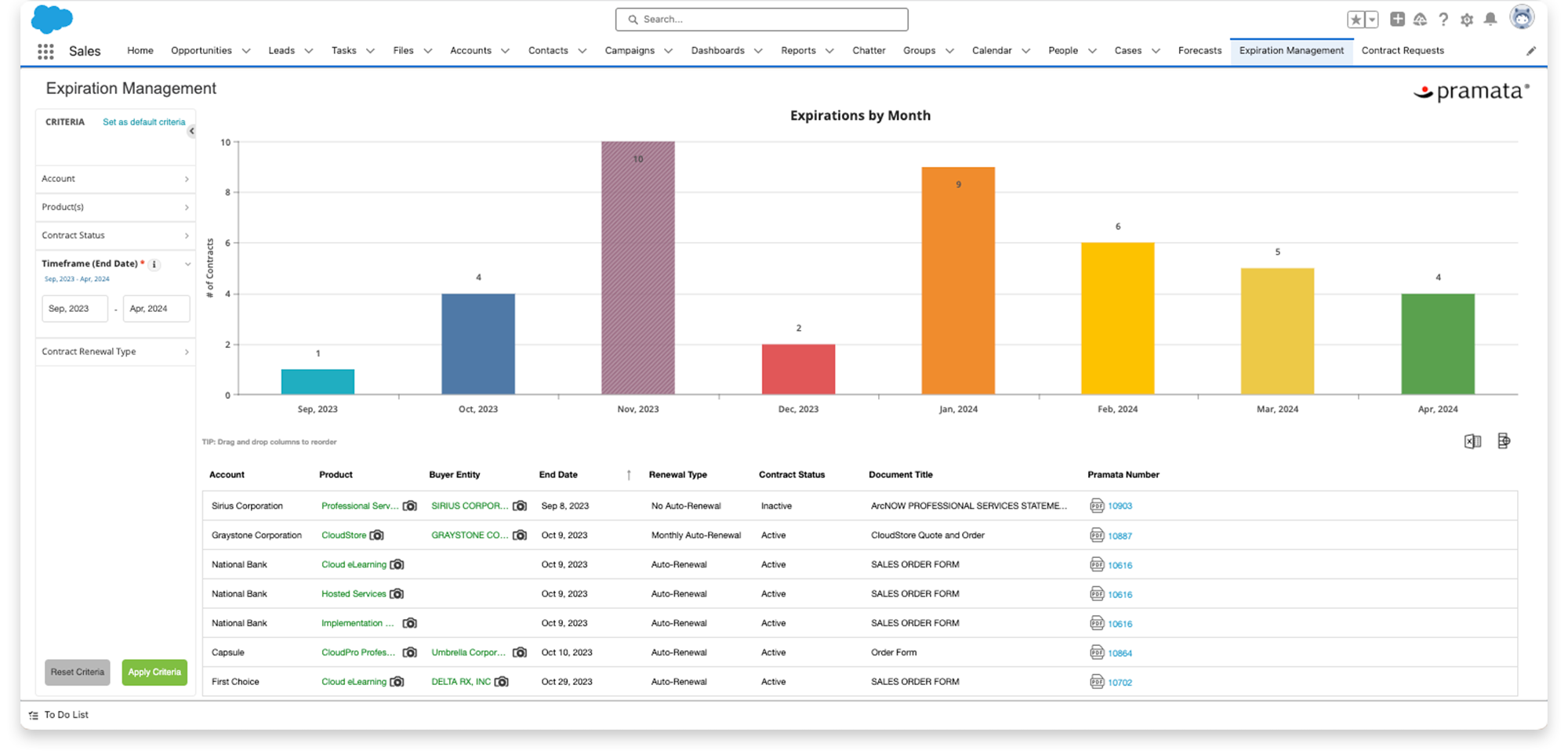Click the Nov, 2023 hatched bar
Screen dimensions: 1568x754
(638, 268)
